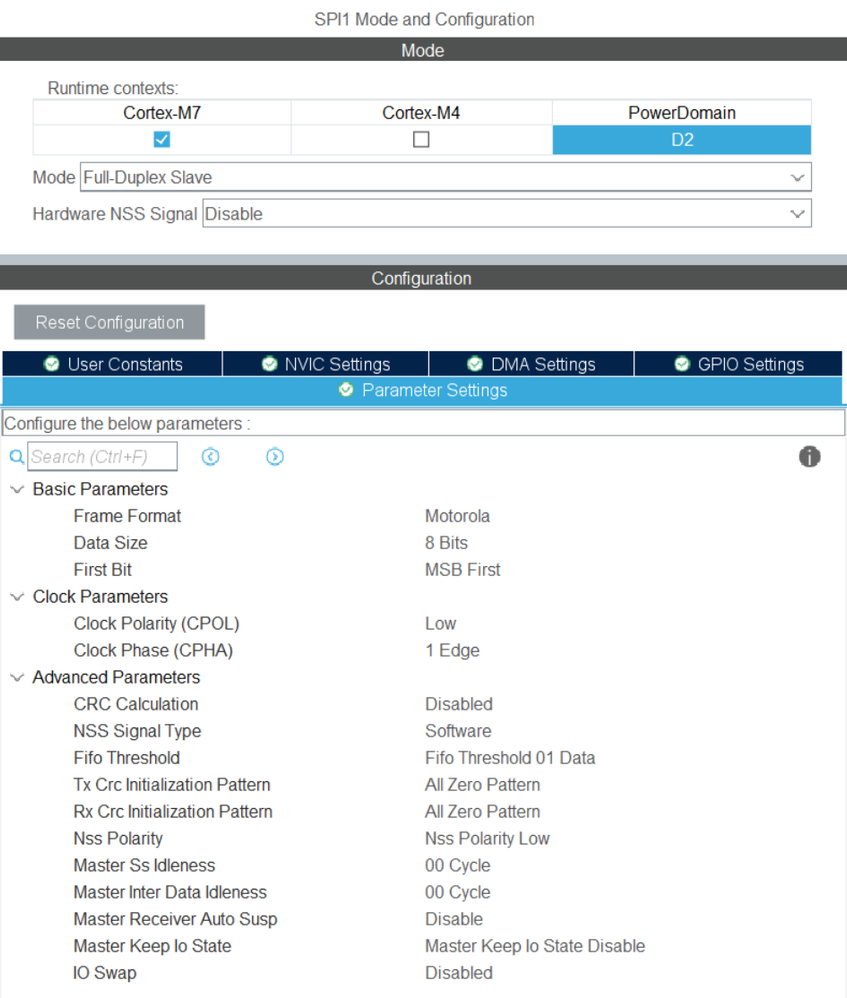847x998 pixels.
Task: Click the Clock Phase value 1 Edge
Action: [452, 650]
